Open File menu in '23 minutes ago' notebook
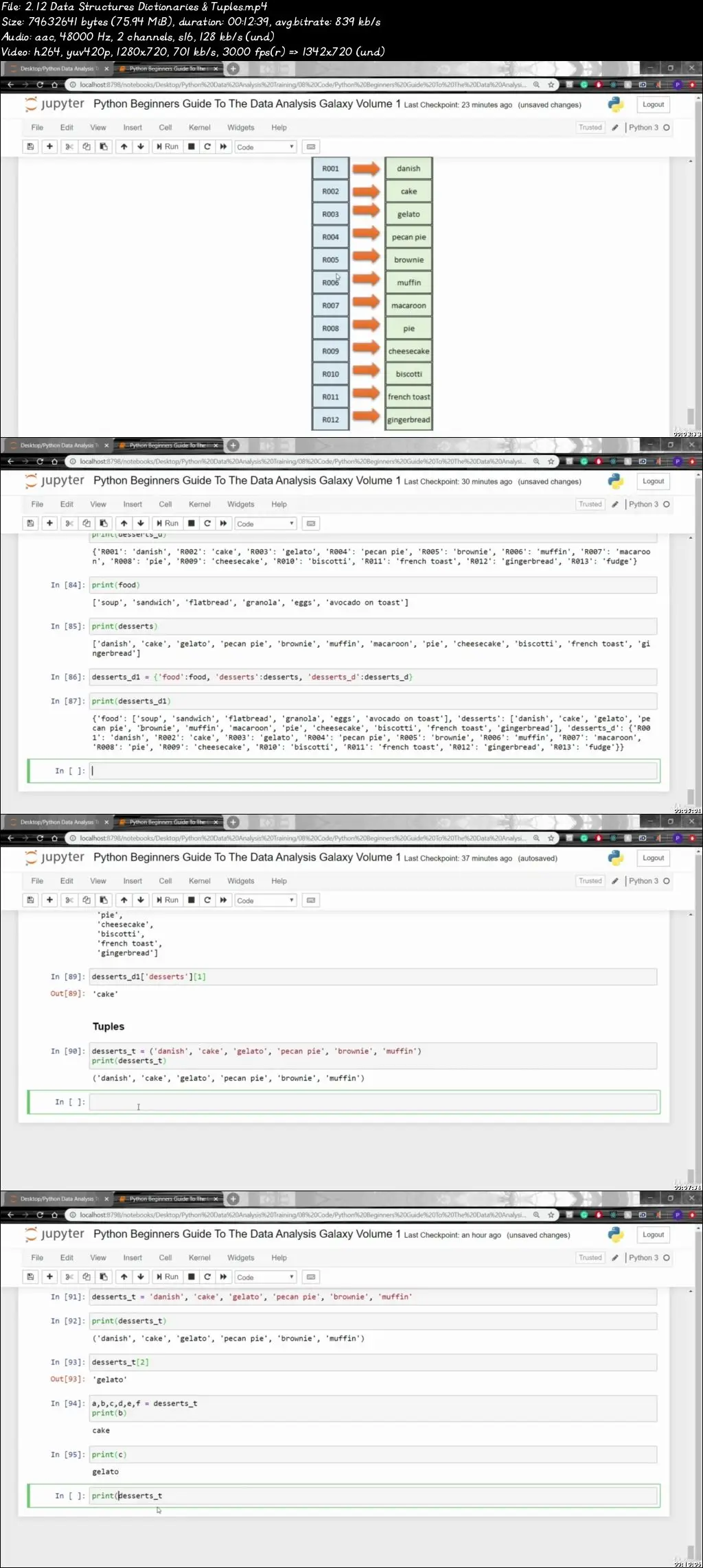The image size is (703, 1568). [x=37, y=128]
